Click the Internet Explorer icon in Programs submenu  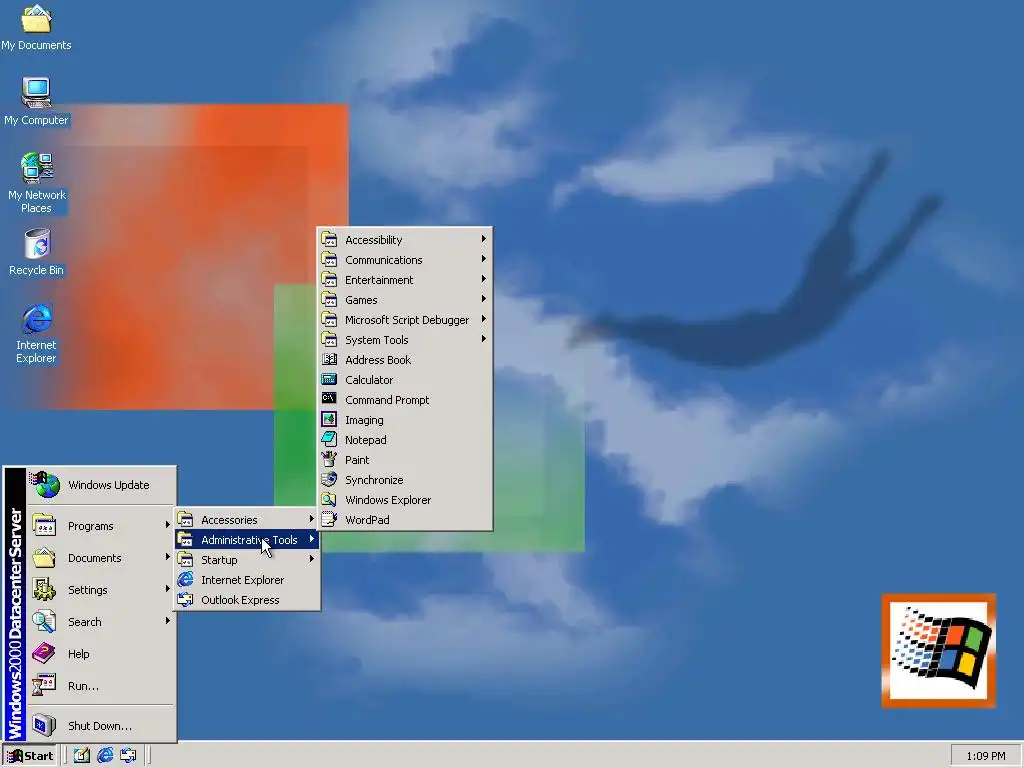click(x=185, y=579)
